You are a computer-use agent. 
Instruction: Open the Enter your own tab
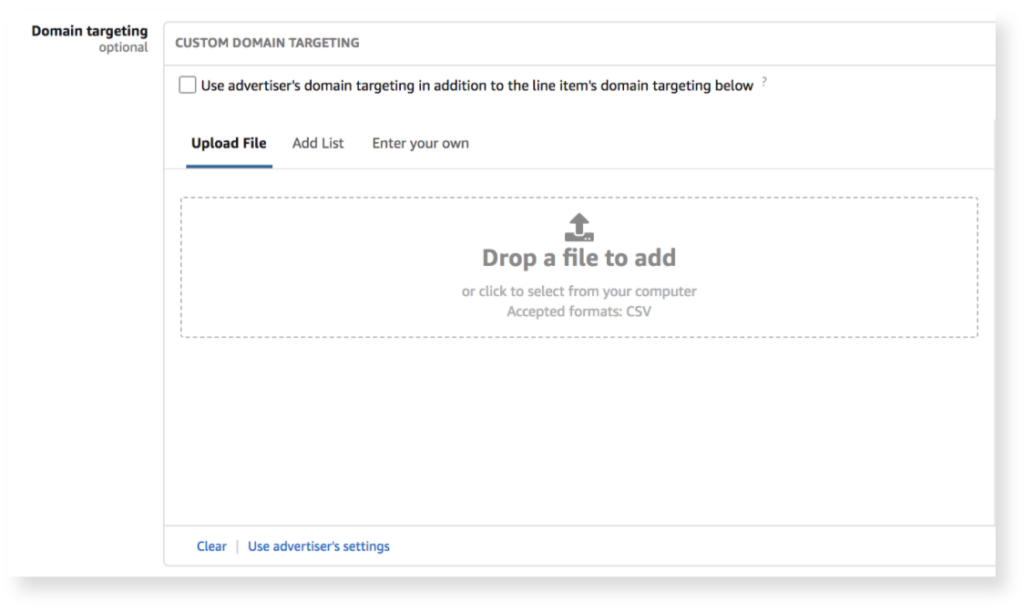pyautogui.click(x=421, y=143)
